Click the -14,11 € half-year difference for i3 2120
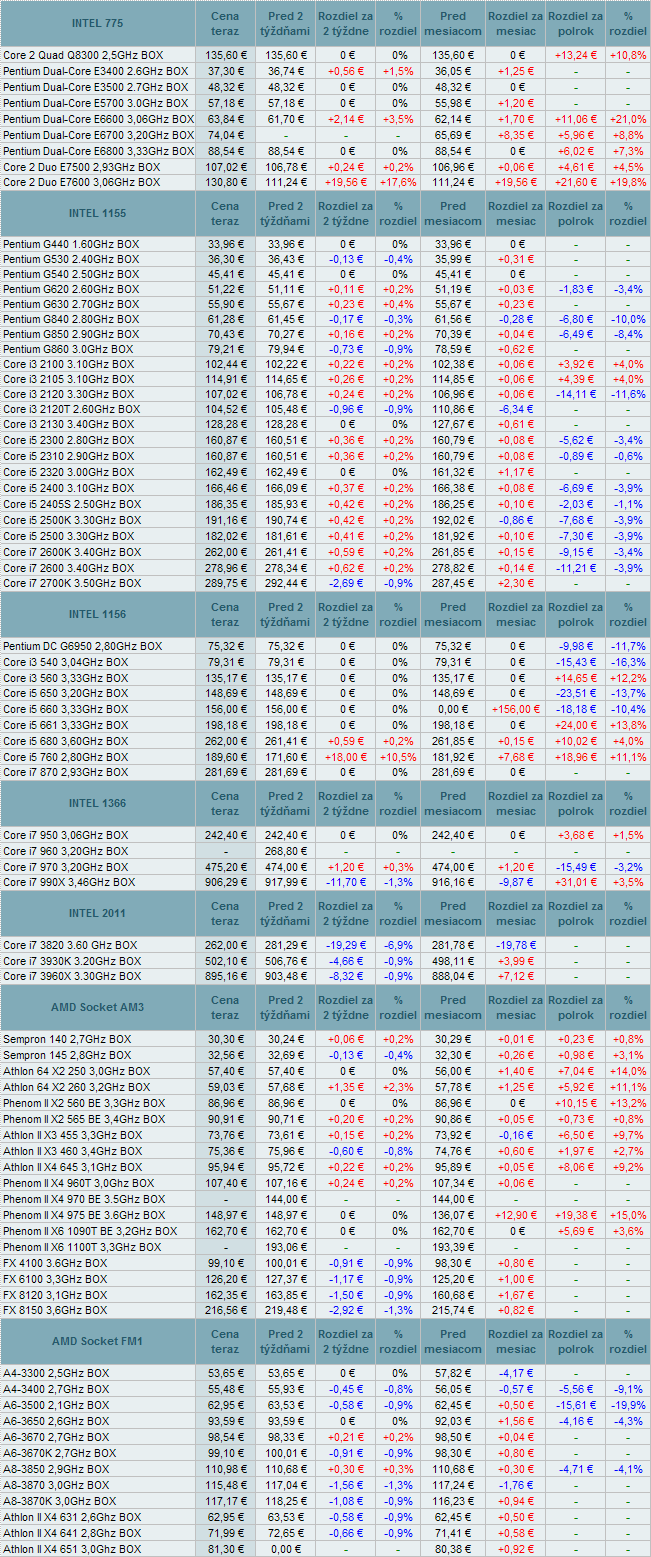The width and height of the screenshot is (651, 1557). point(576,395)
